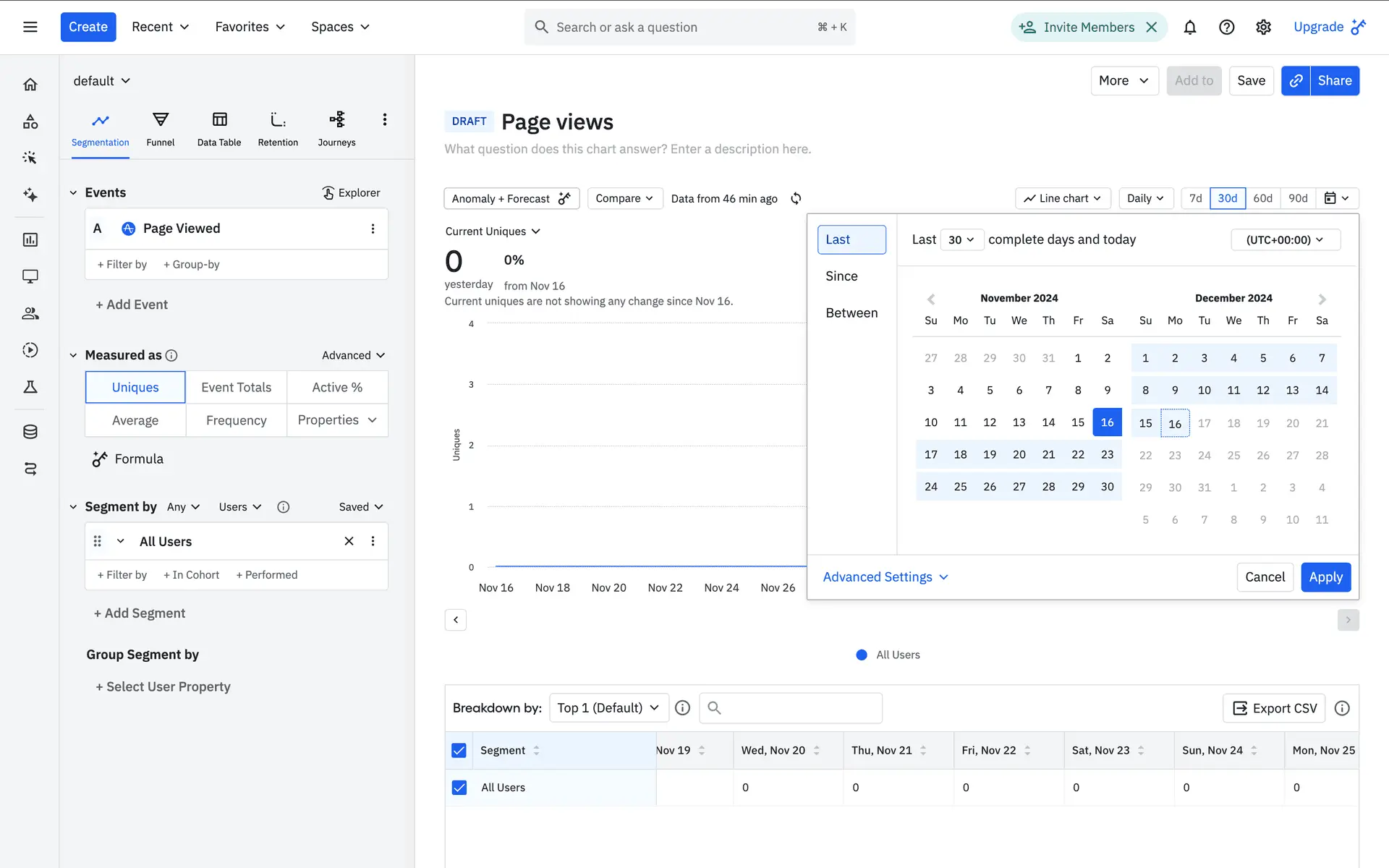Viewport: 1389px width, 868px height.
Task: Select the Event Totals measurement
Action: [236, 387]
